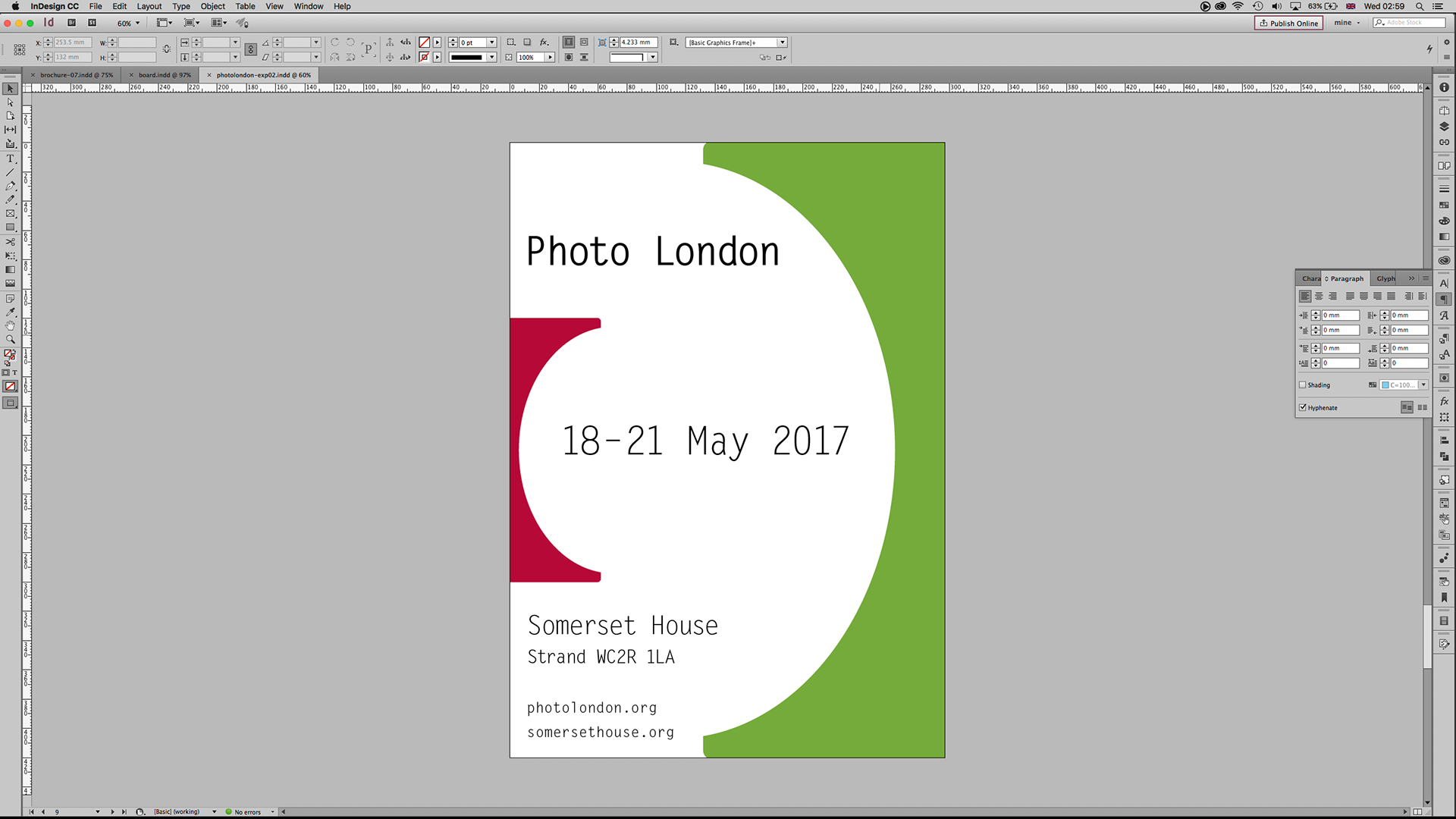Click the Direct Selection tool

click(x=11, y=102)
